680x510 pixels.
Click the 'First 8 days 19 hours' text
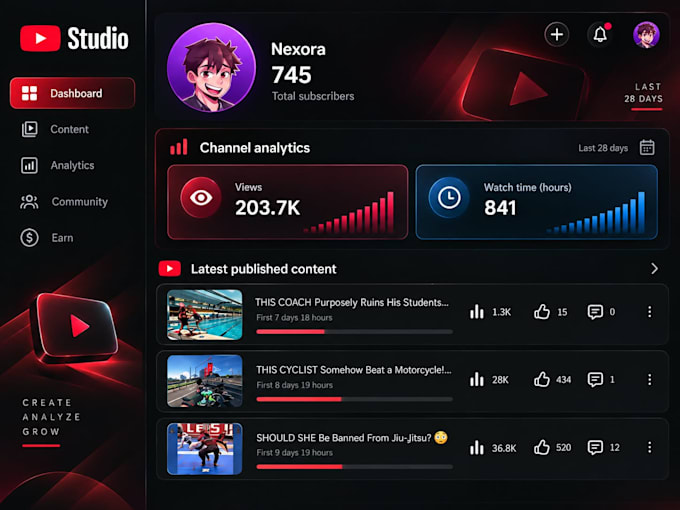[294, 385]
